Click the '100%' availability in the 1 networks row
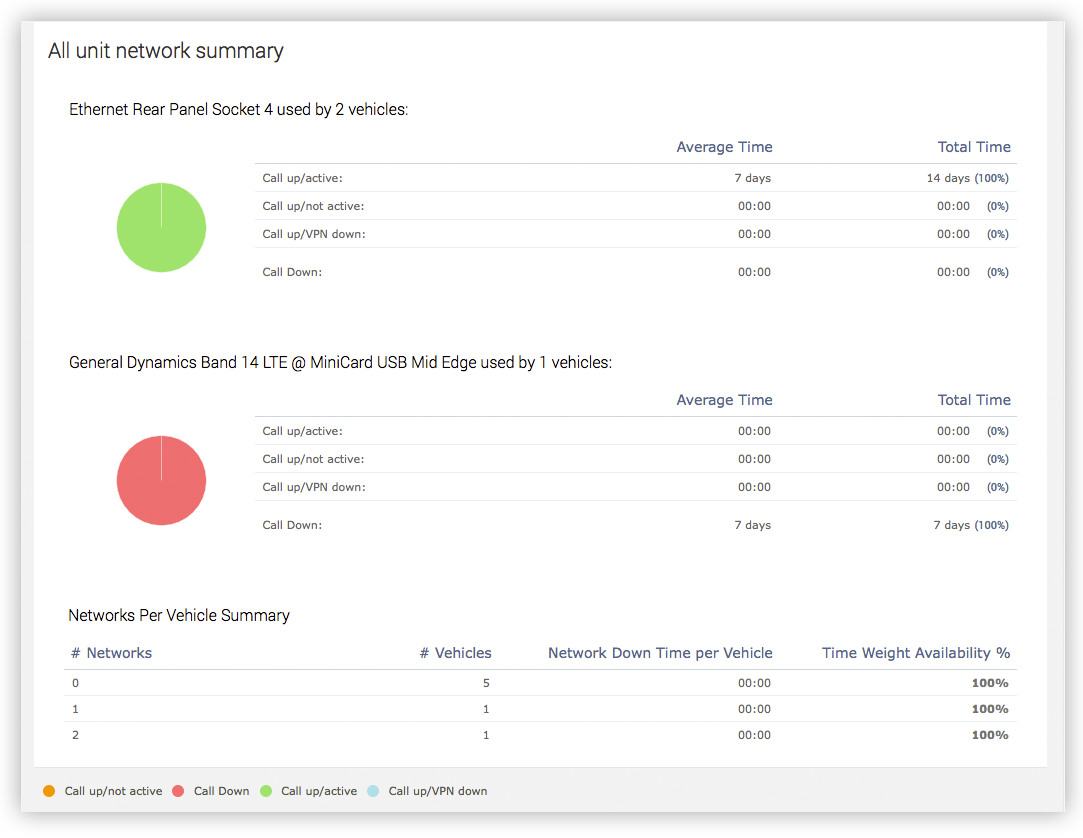 [x=990, y=710]
